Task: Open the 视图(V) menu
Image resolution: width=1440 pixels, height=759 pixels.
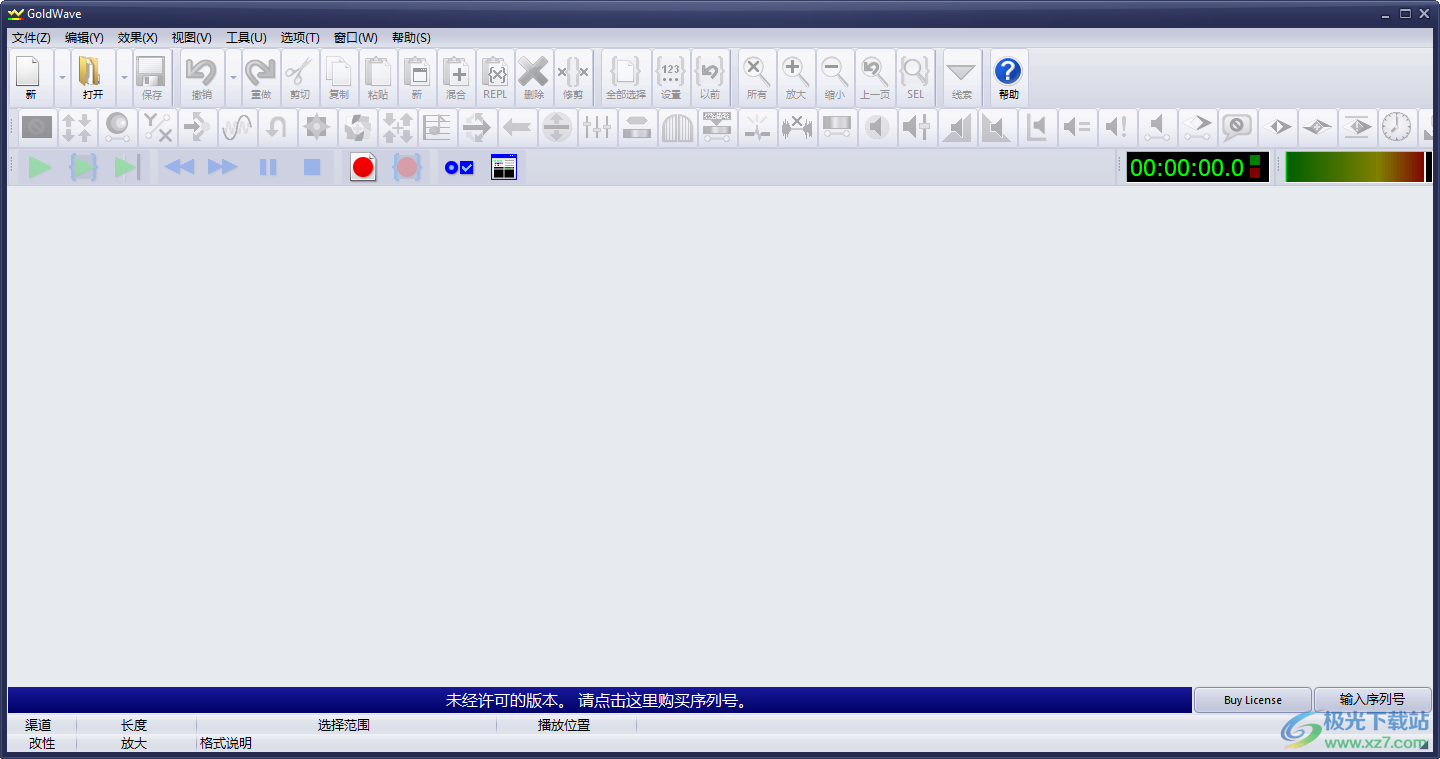Action: point(191,38)
